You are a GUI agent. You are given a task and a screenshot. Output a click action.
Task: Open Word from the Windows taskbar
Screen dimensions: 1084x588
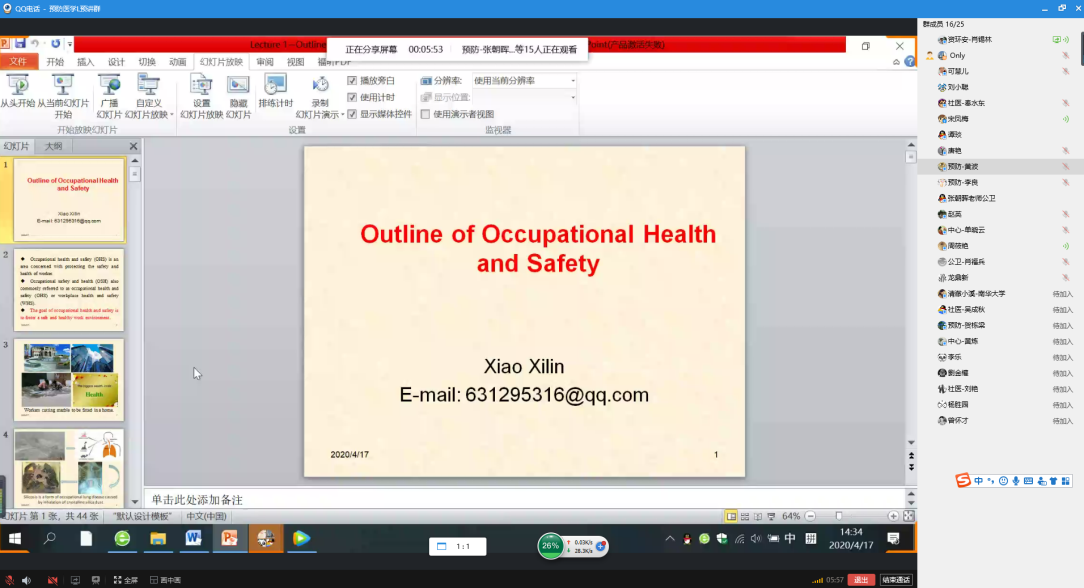[x=193, y=539]
